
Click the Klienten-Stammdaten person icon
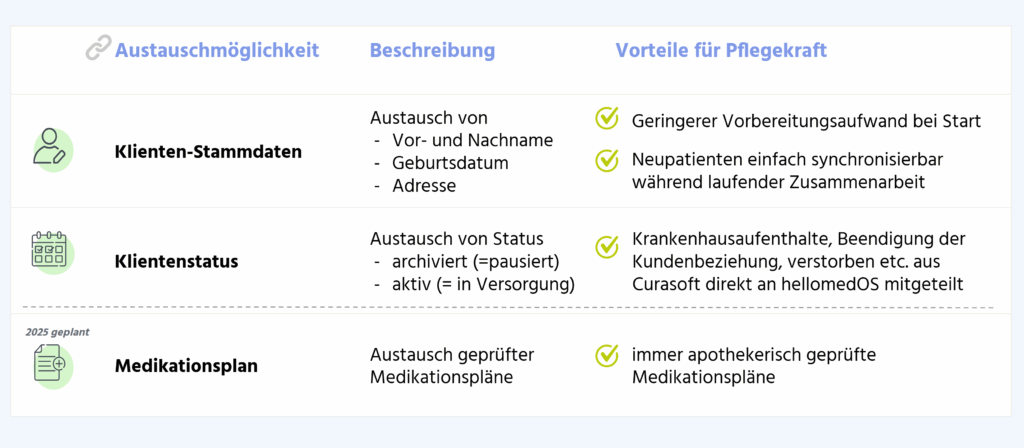[x=50, y=148]
